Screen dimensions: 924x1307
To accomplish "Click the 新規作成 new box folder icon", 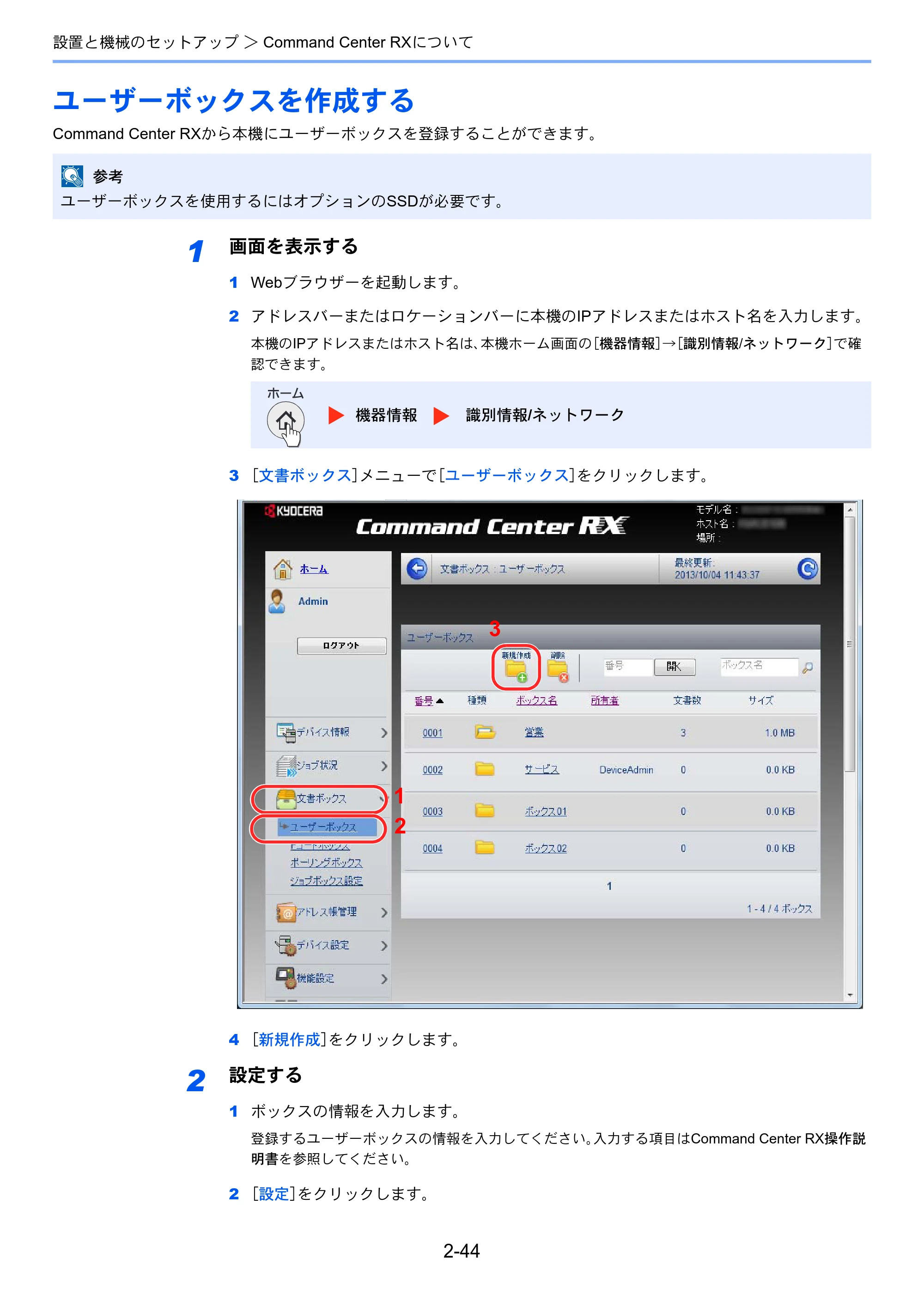I will pos(516,670).
